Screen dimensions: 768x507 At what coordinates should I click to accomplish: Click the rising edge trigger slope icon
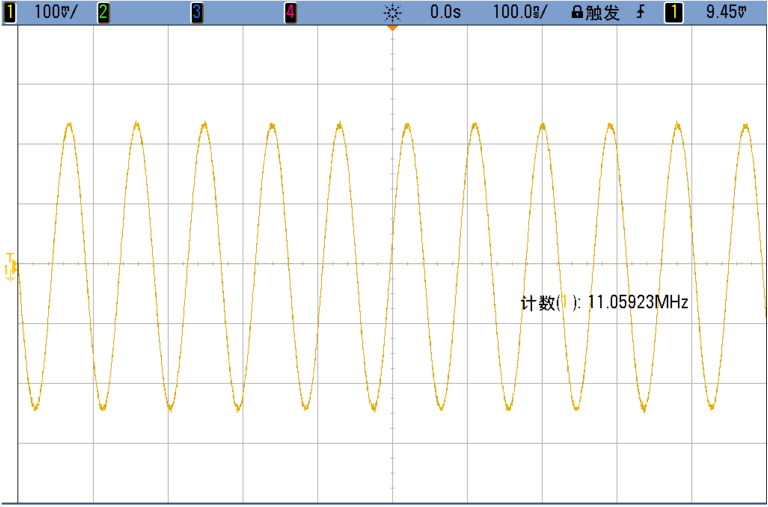[x=640, y=12]
